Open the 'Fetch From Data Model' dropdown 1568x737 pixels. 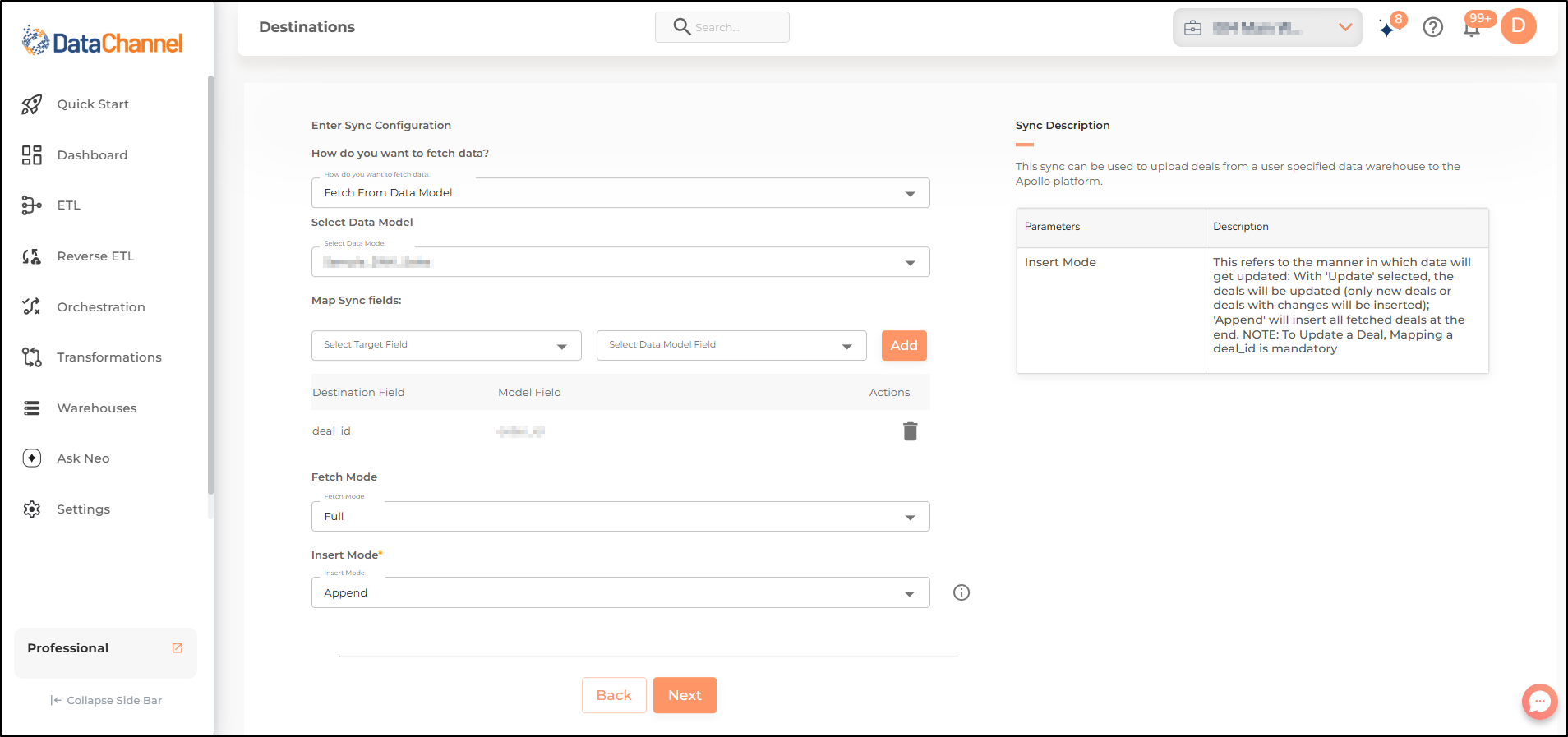coord(620,193)
